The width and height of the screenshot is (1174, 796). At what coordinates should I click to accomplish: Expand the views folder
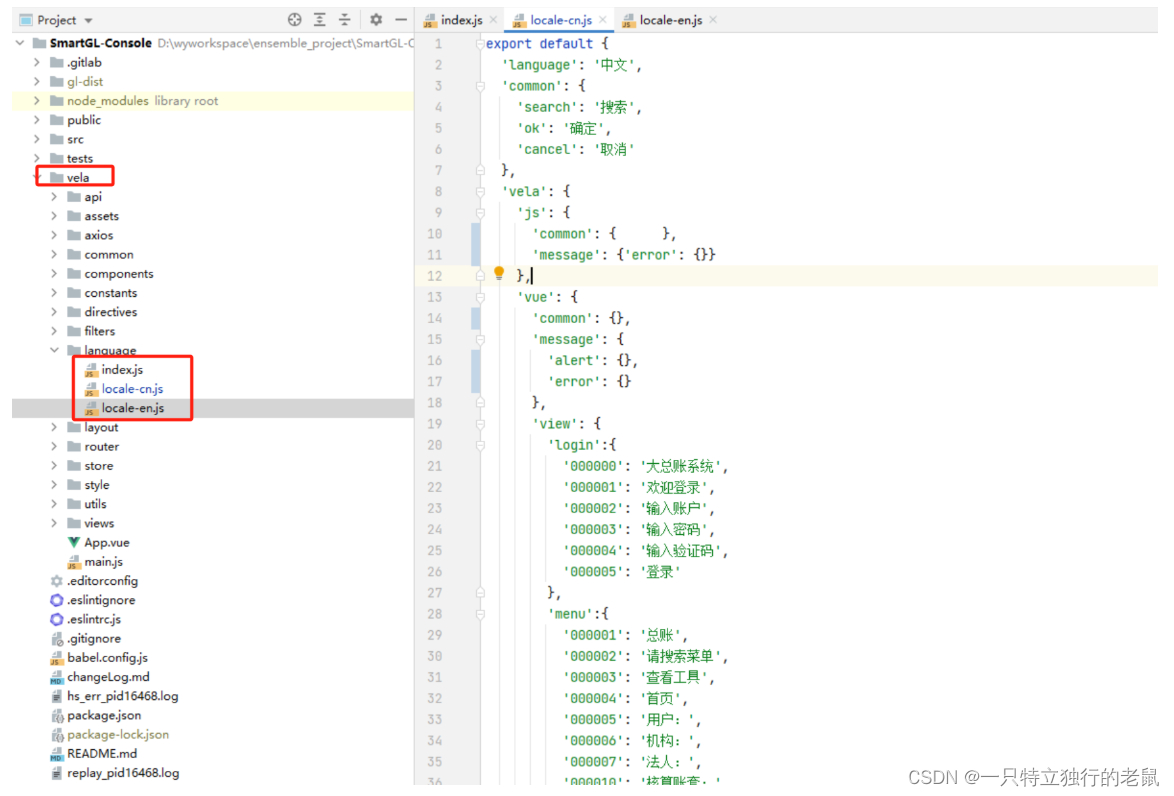click(54, 523)
